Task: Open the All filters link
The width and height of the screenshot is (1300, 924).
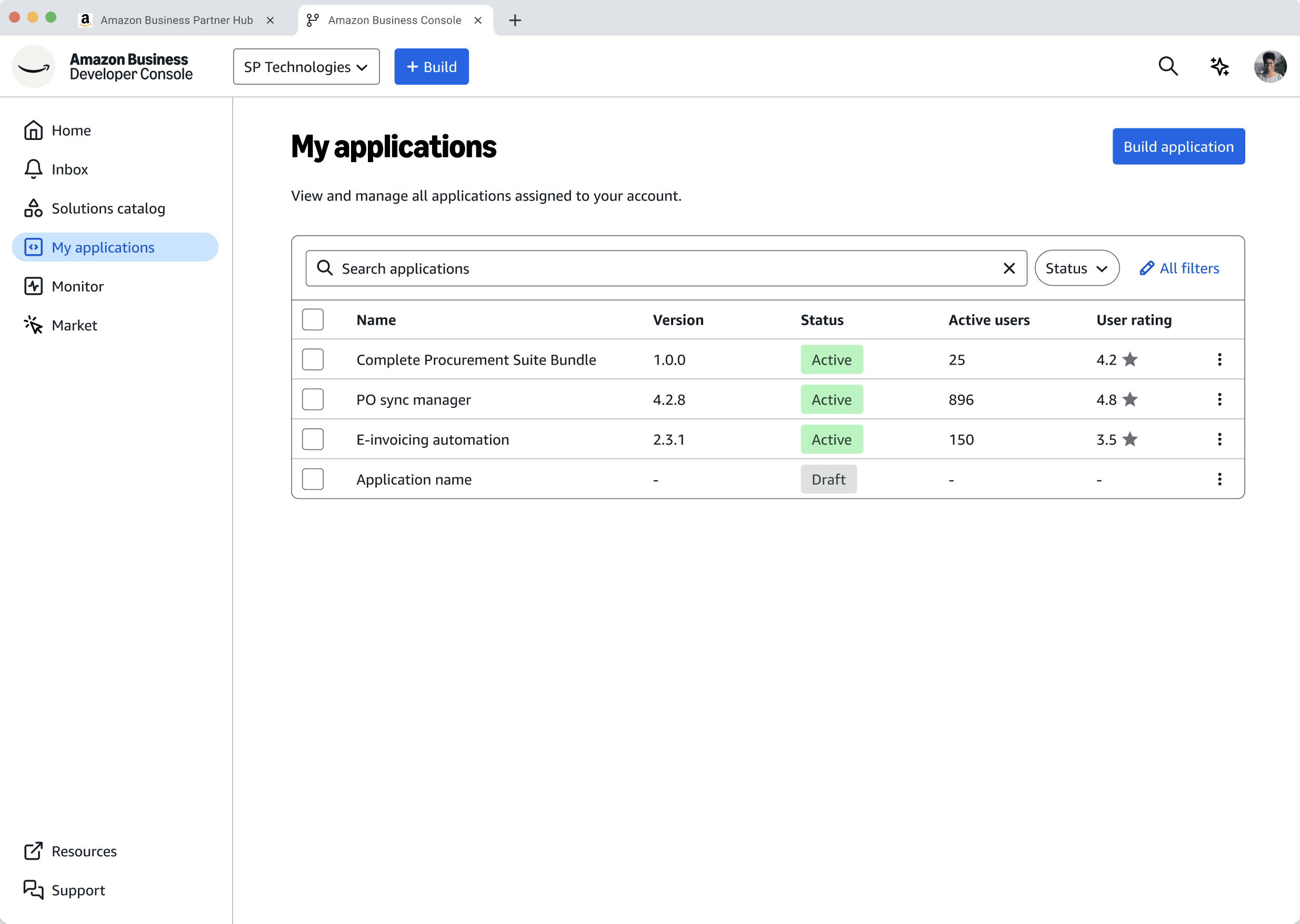Action: coord(1179,268)
